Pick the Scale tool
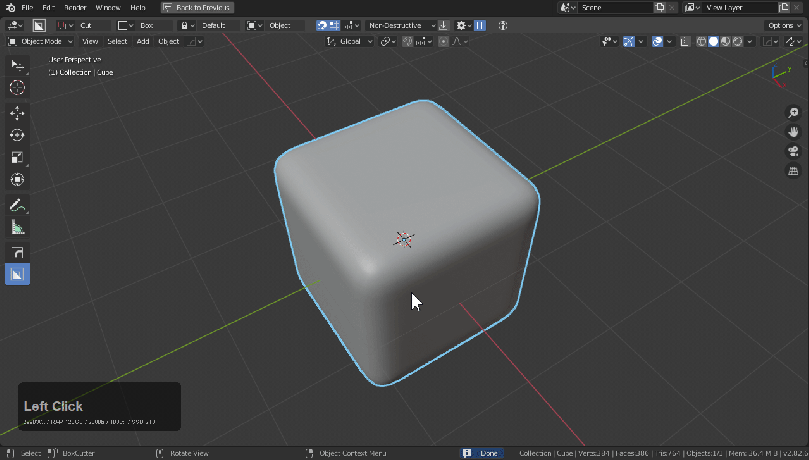This screenshot has width=809, height=460. (x=17, y=157)
